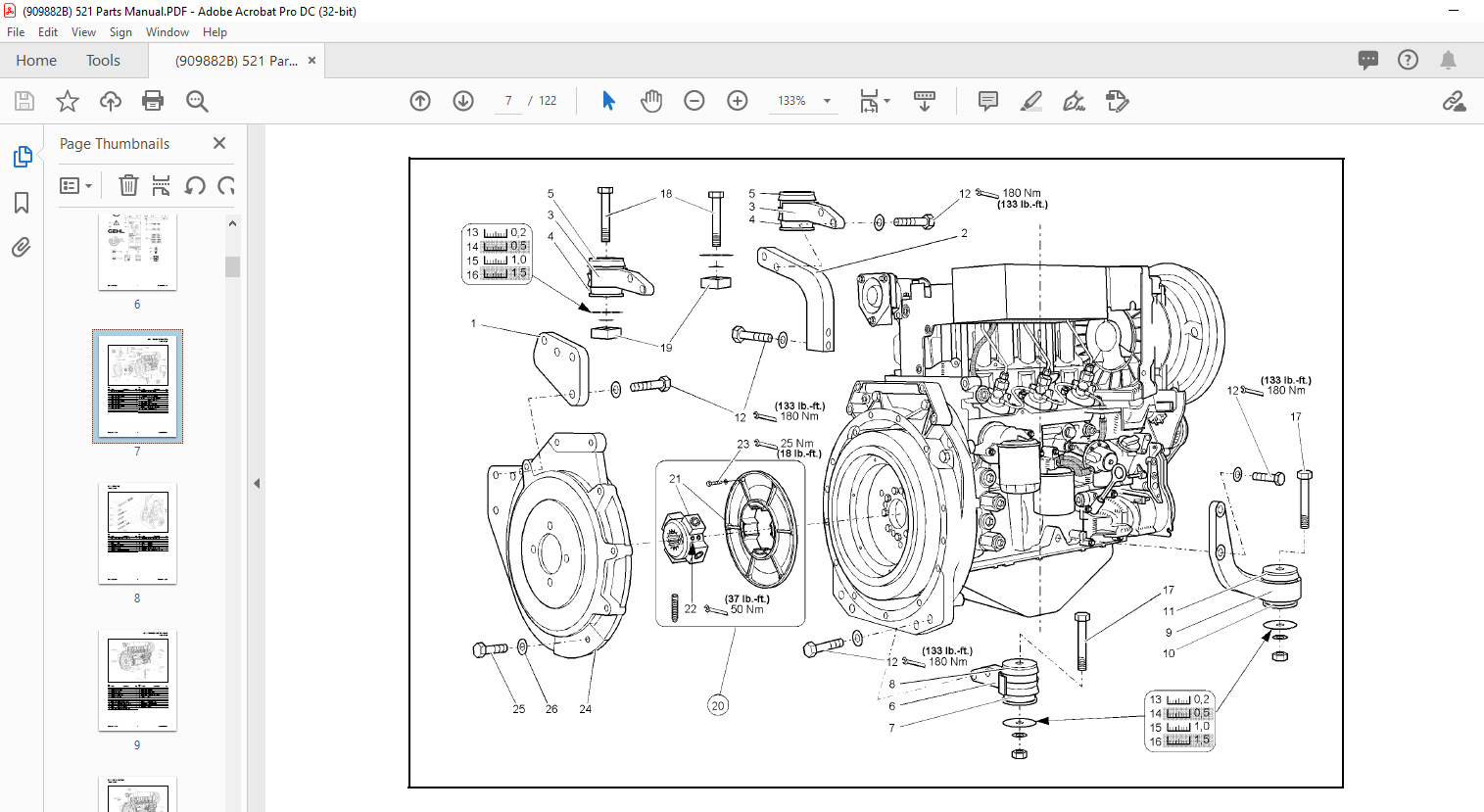Add a sticky note comment

(988, 101)
